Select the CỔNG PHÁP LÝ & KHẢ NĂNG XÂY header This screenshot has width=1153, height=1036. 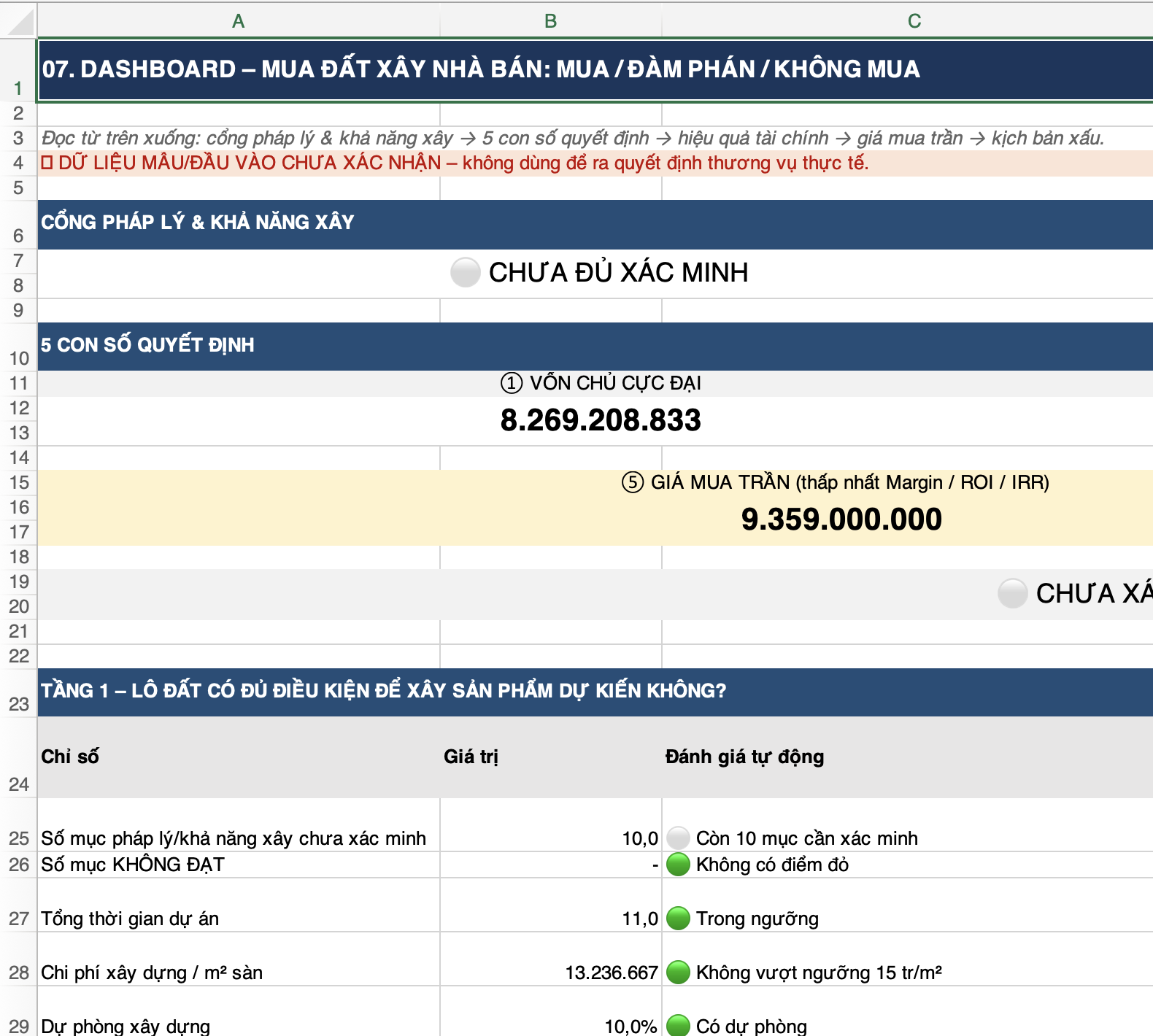(595, 225)
